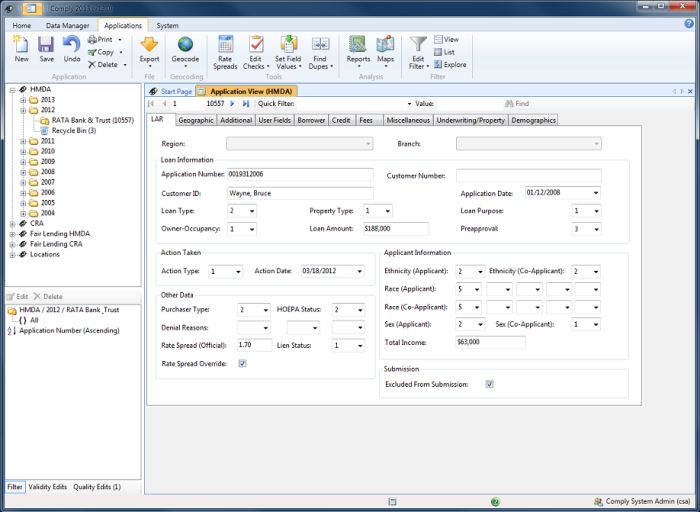Switch to the Underwriting/Property tab
The image size is (700, 512).
tap(471, 120)
